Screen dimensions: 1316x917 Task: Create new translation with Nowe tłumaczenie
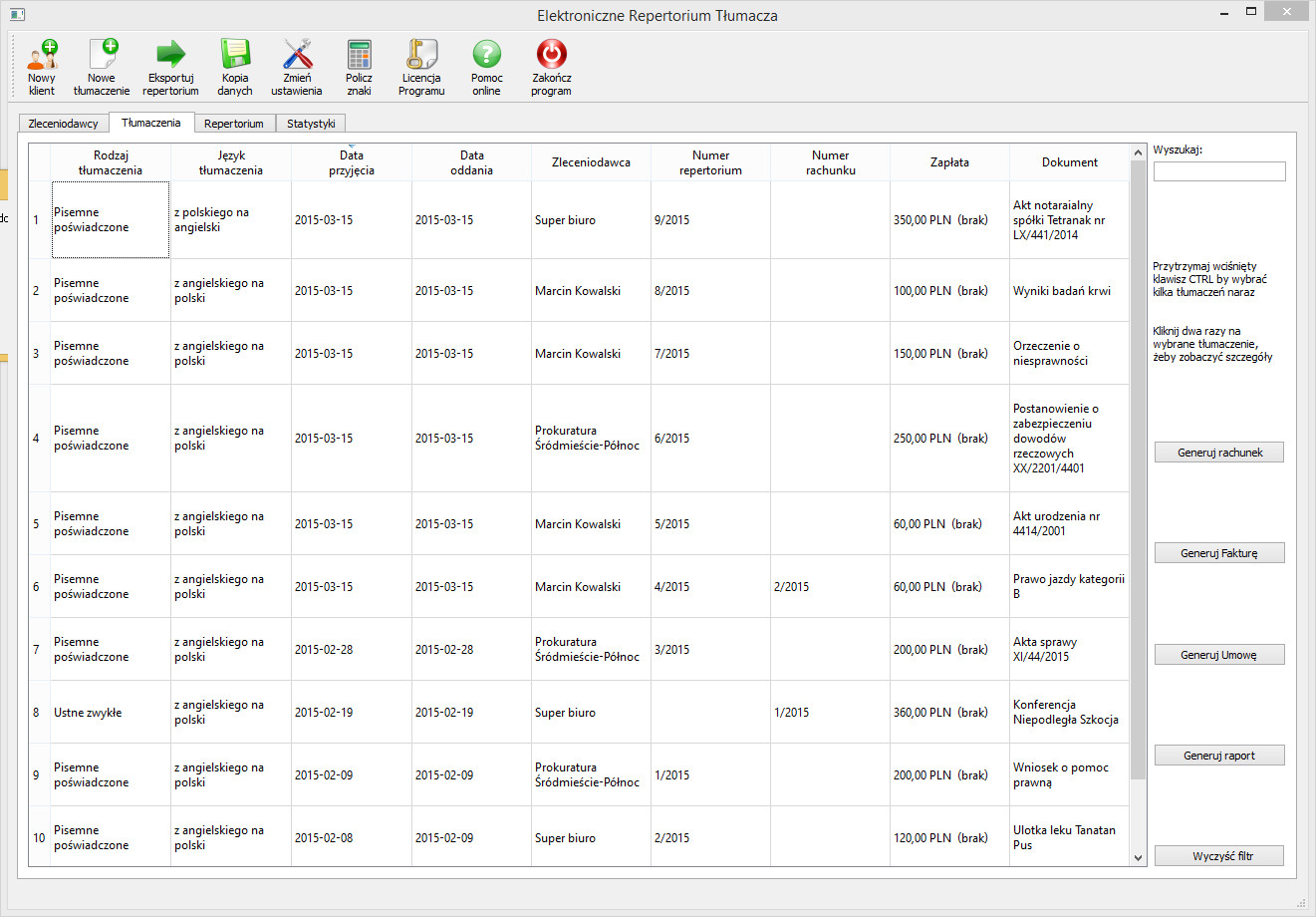pos(102,67)
